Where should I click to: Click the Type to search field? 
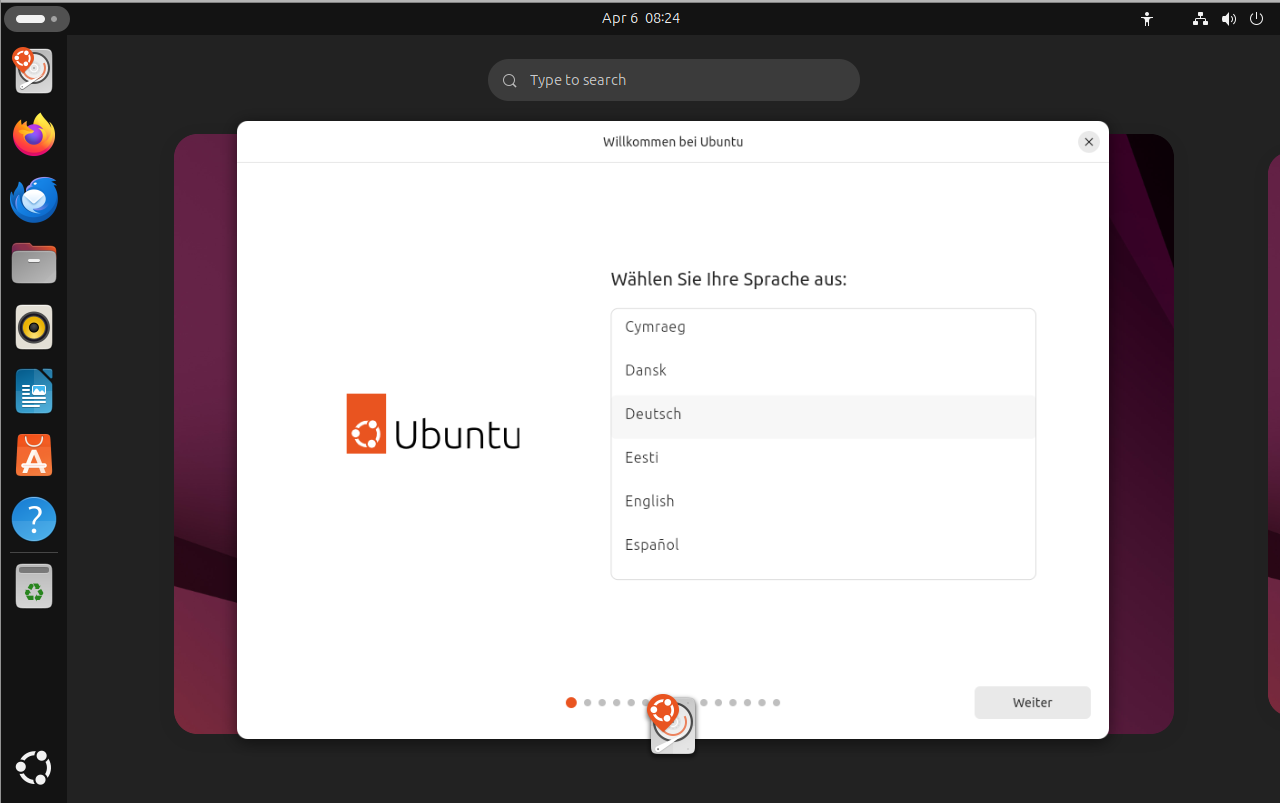(674, 80)
